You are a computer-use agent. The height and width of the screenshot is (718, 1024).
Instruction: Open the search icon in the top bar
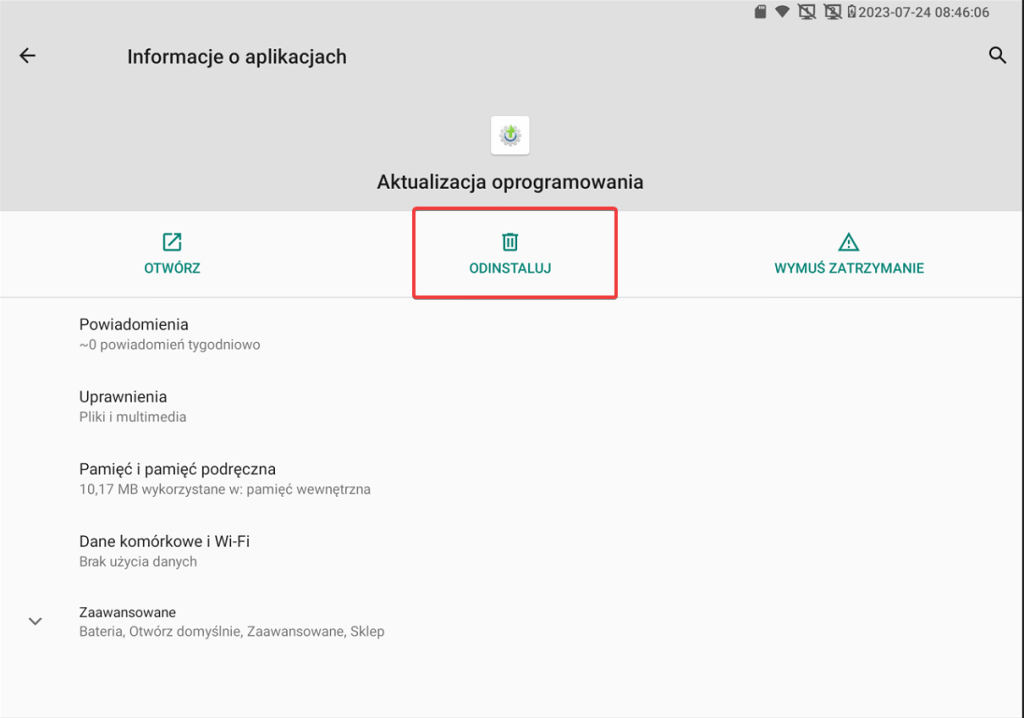(997, 56)
